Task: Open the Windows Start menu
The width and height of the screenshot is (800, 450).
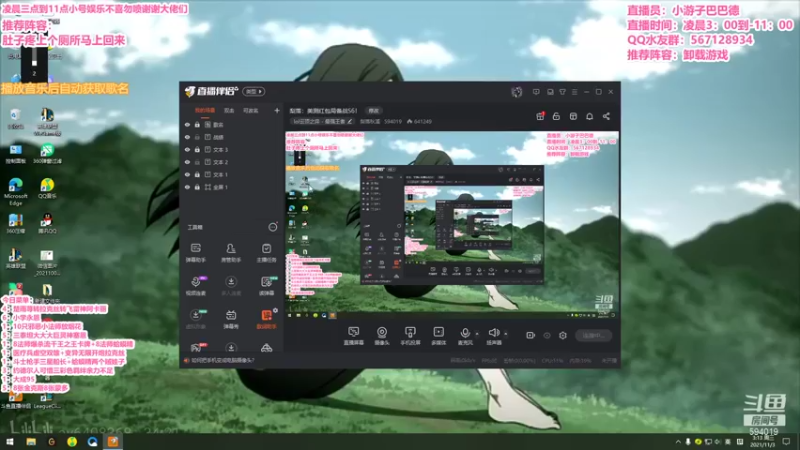Action: point(10,442)
